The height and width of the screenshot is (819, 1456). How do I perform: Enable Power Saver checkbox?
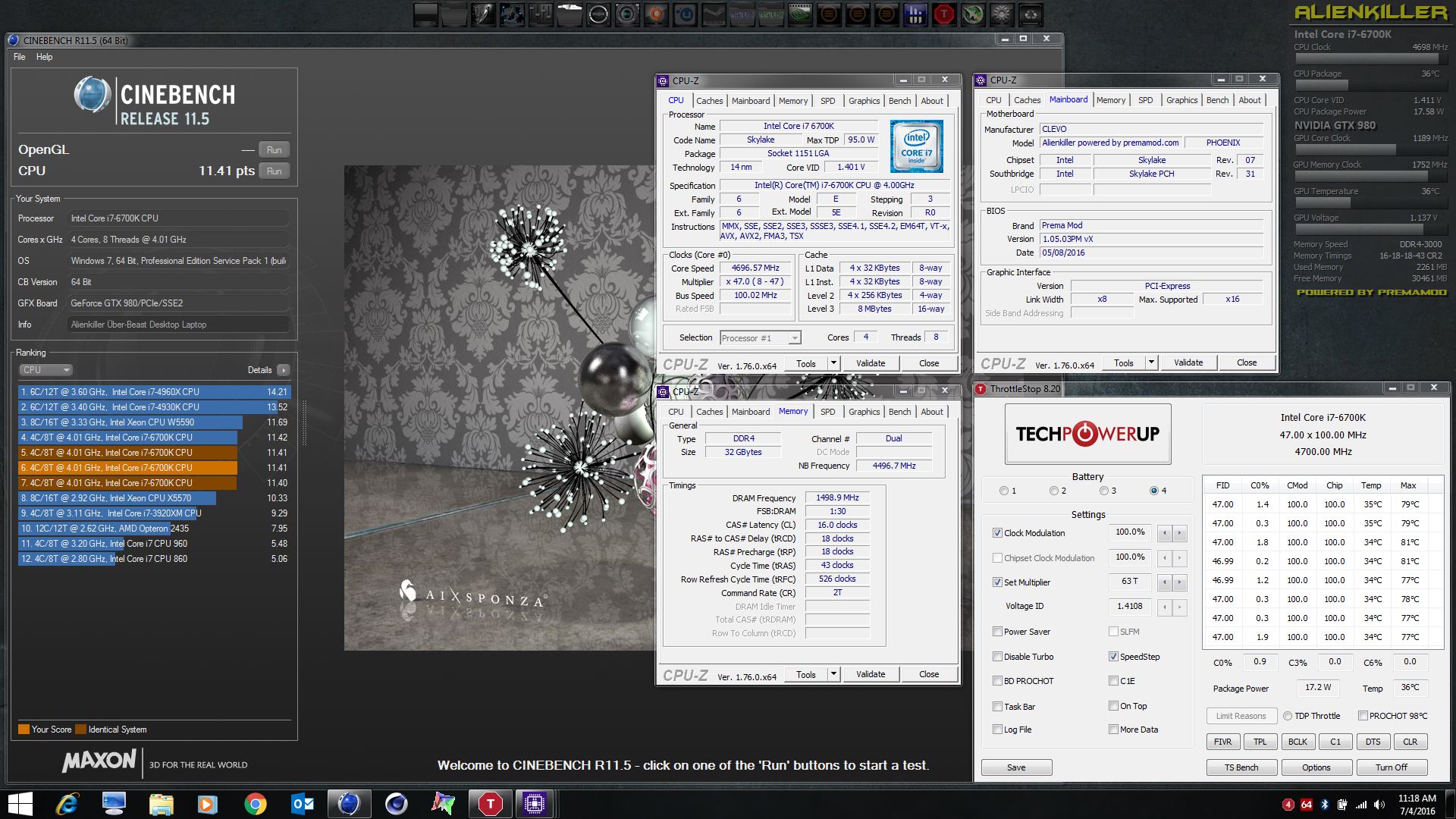coord(997,632)
